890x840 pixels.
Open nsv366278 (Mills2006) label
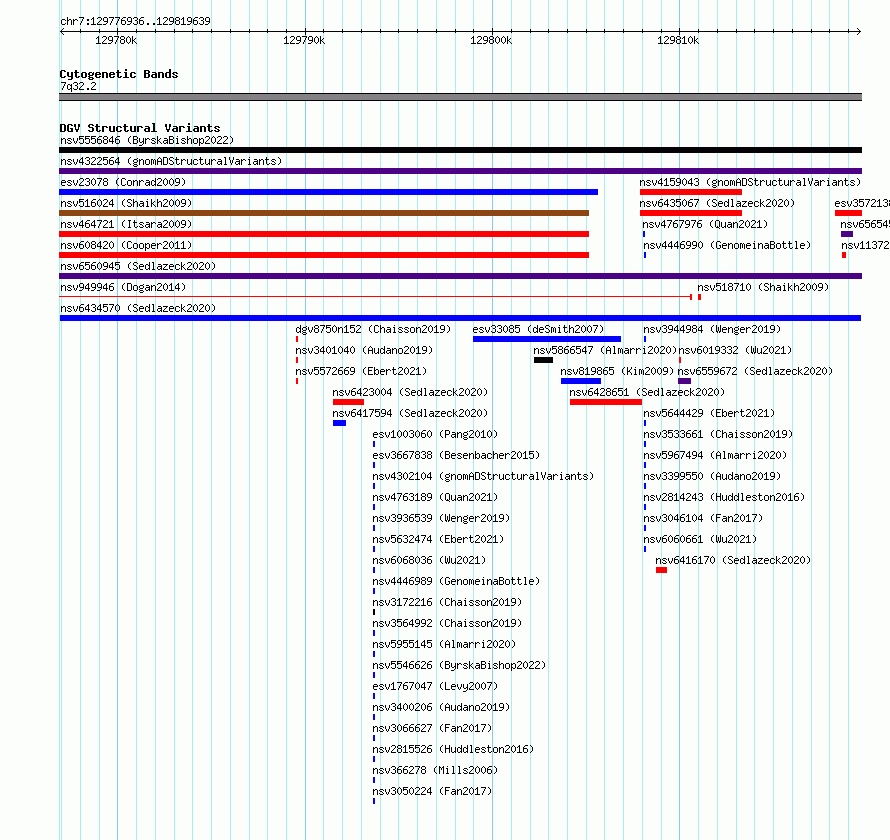(x=435, y=770)
